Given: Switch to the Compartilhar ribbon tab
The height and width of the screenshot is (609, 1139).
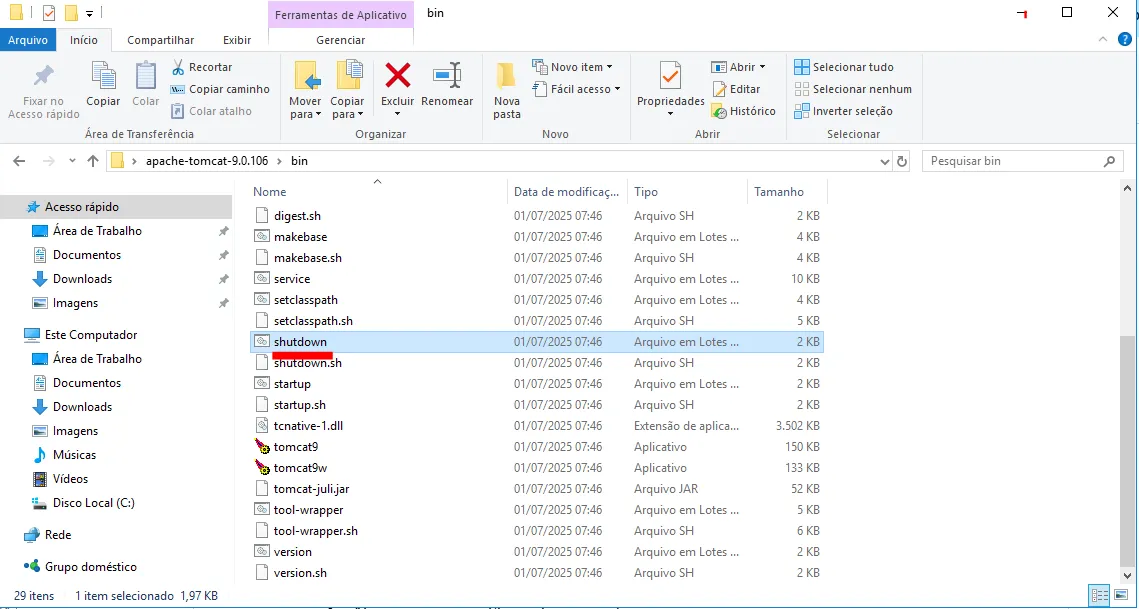Looking at the screenshot, I should click(x=161, y=40).
